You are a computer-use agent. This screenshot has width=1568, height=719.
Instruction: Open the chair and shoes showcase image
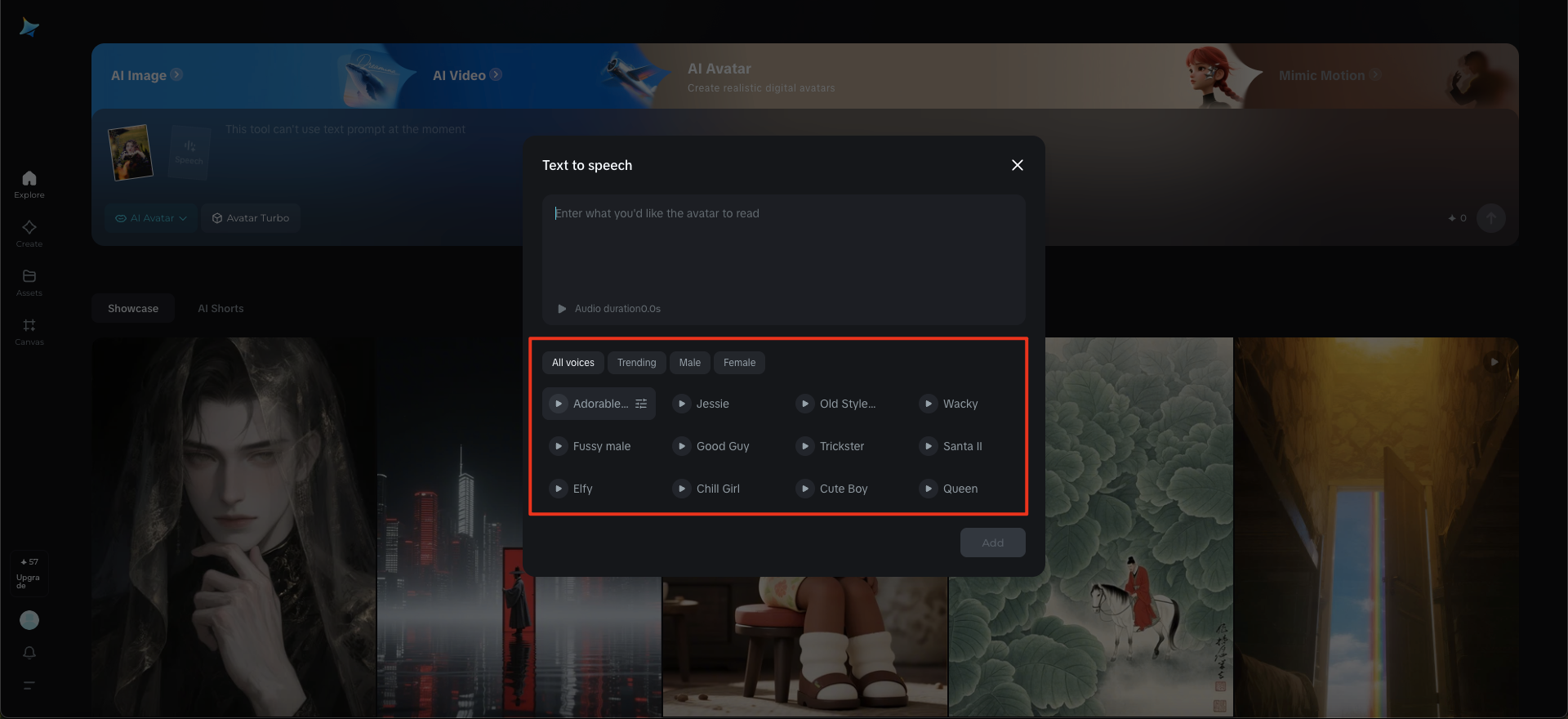(x=804, y=646)
